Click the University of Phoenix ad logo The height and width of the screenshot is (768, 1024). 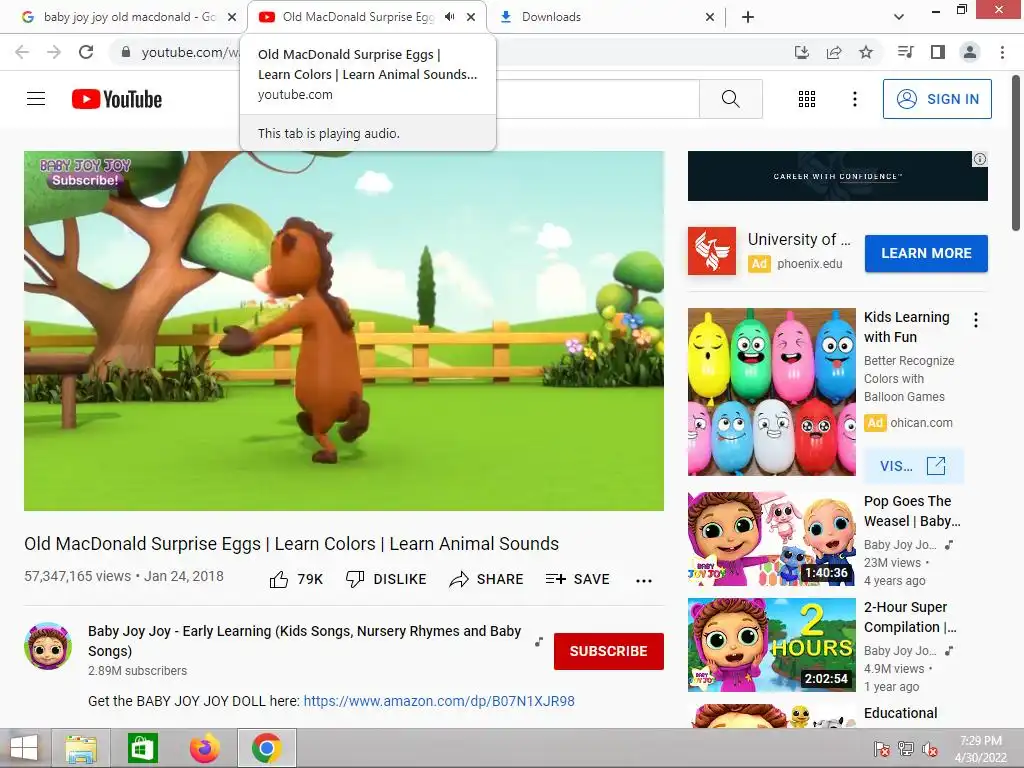click(x=712, y=251)
